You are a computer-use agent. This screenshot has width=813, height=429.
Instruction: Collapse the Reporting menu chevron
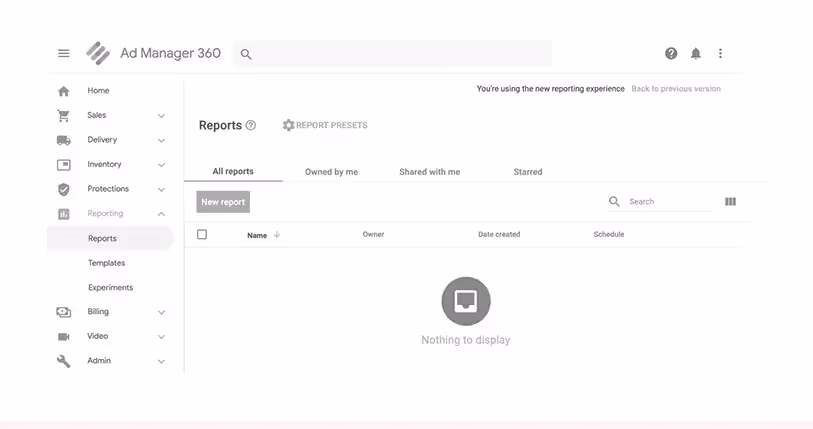point(161,214)
